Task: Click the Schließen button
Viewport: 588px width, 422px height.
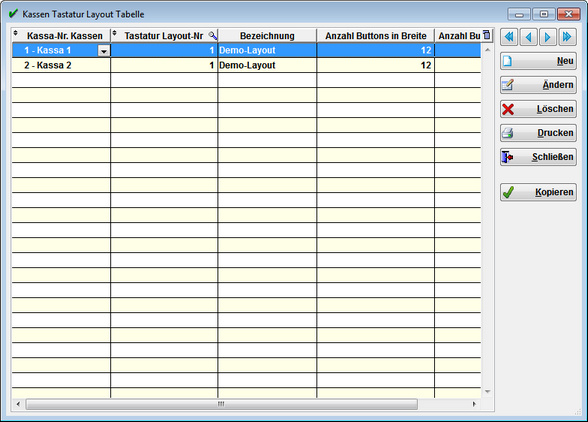Action: (x=538, y=157)
